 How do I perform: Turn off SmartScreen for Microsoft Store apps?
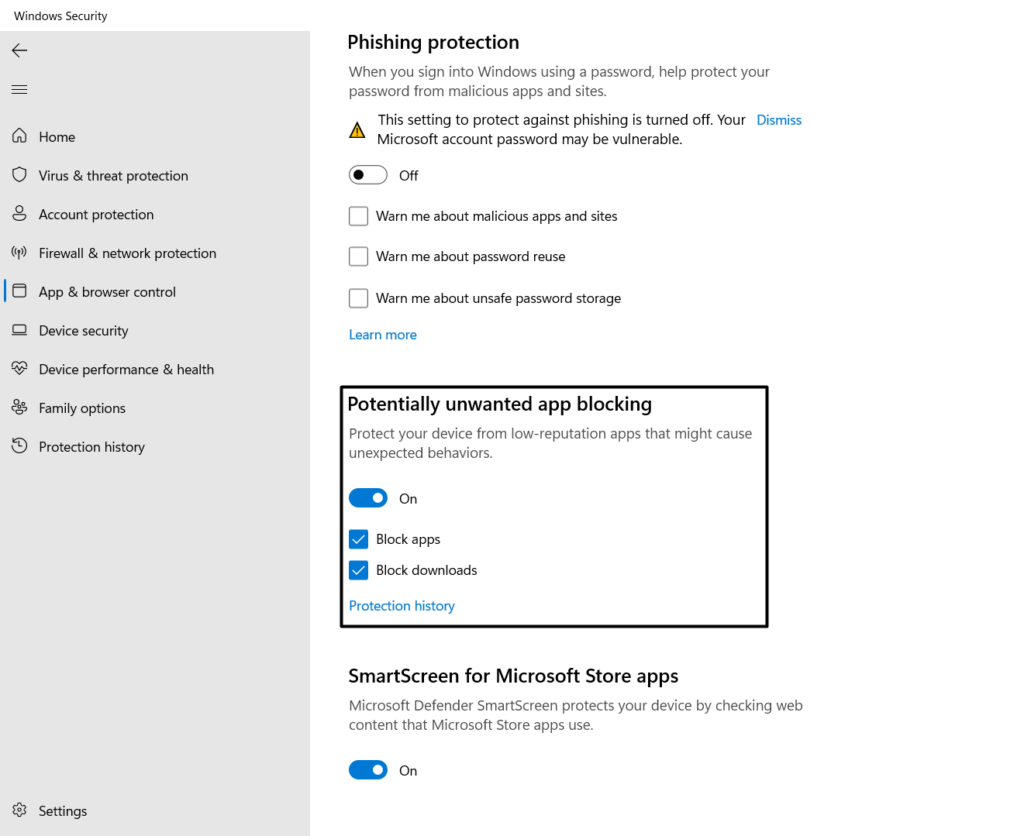pyautogui.click(x=368, y=770)
